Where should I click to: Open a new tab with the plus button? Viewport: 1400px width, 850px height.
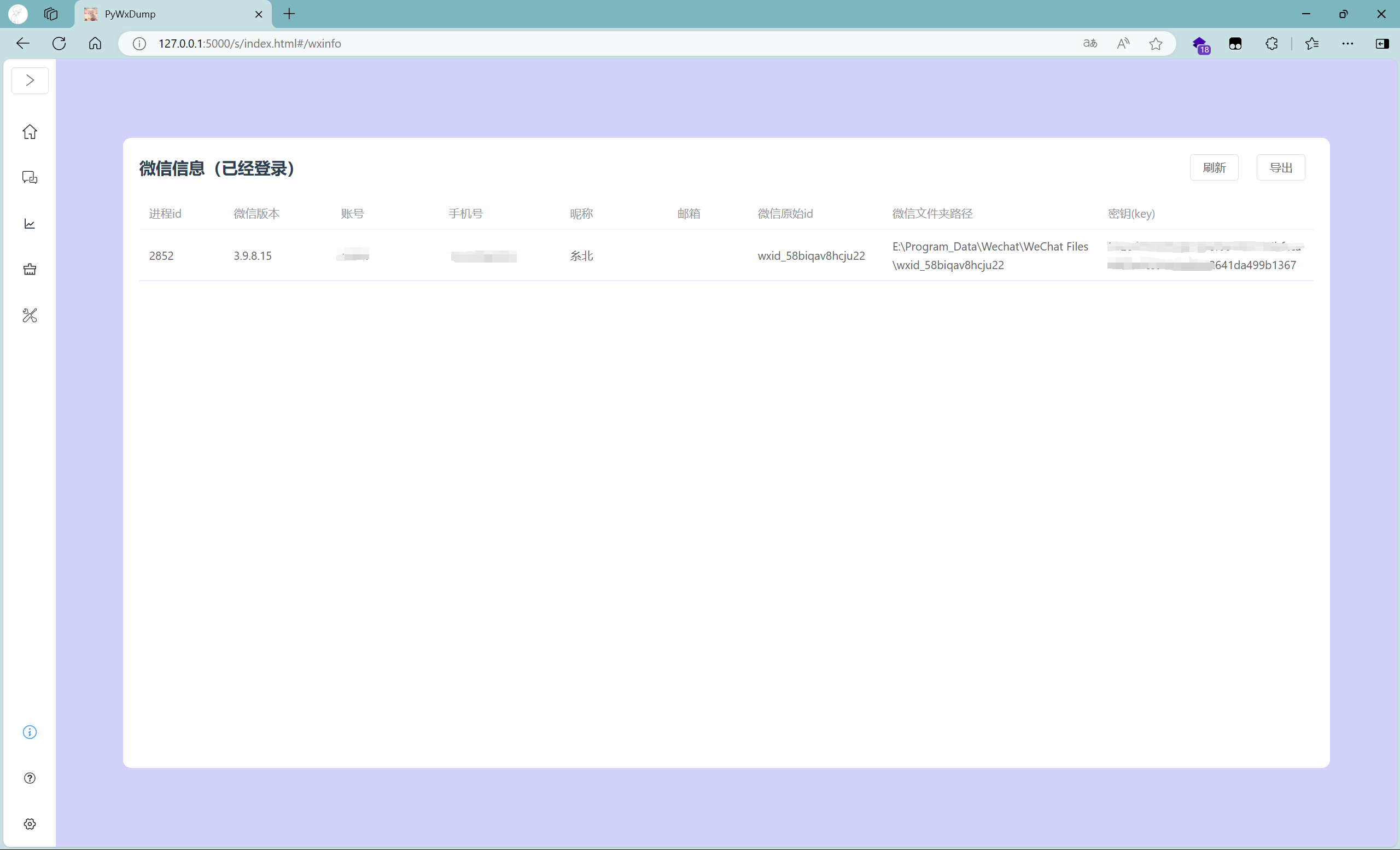coord(289,14)
